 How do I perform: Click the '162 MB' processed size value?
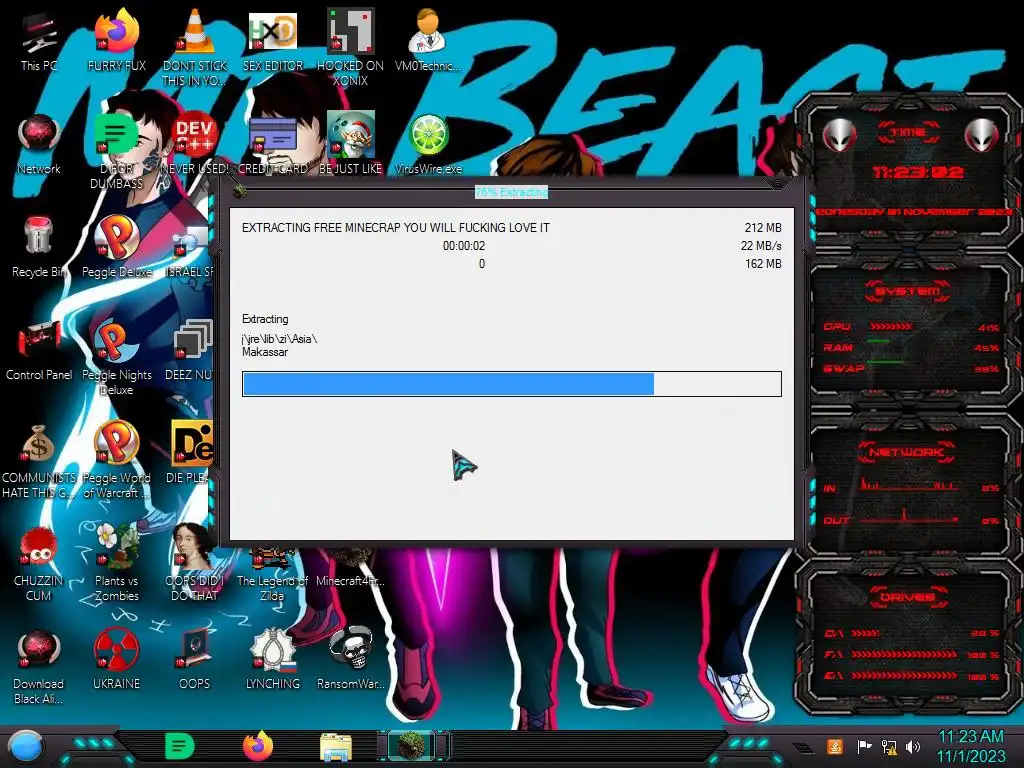pos(763,264)
